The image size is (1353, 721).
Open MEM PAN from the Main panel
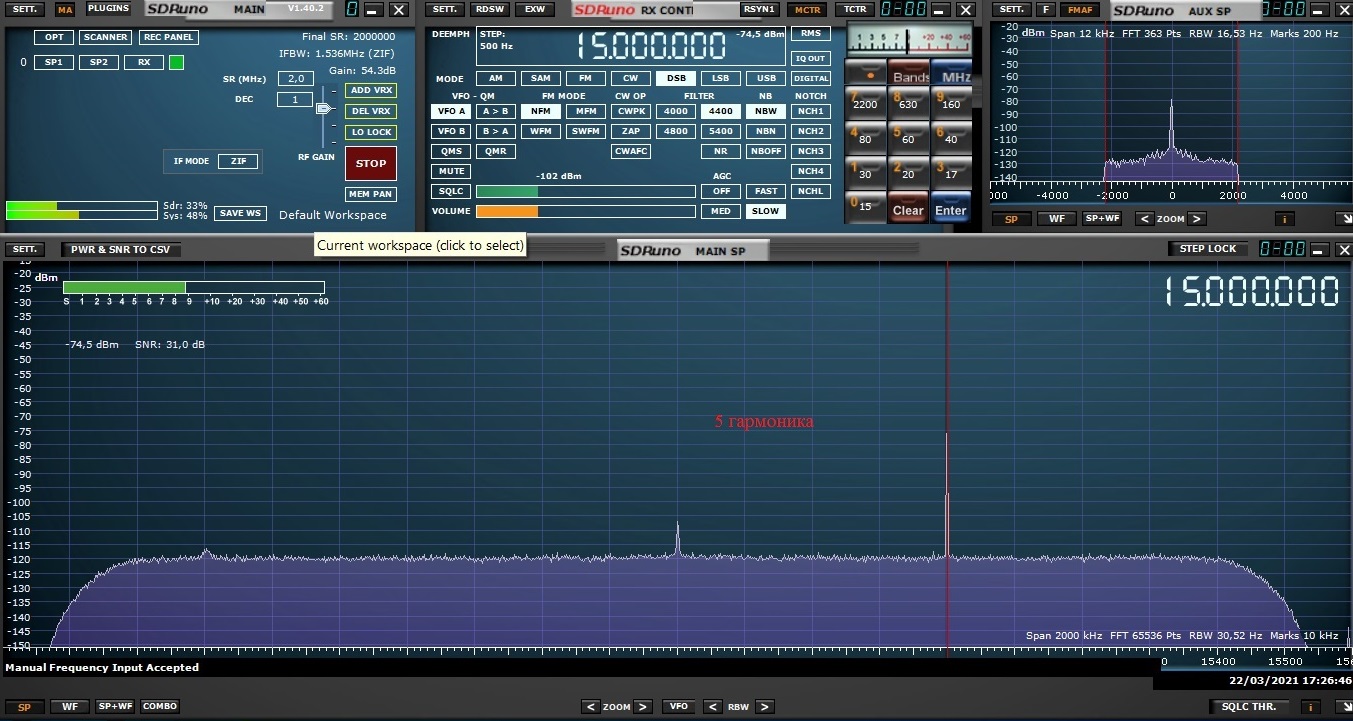pyautogui.click(x=371, y=194)
